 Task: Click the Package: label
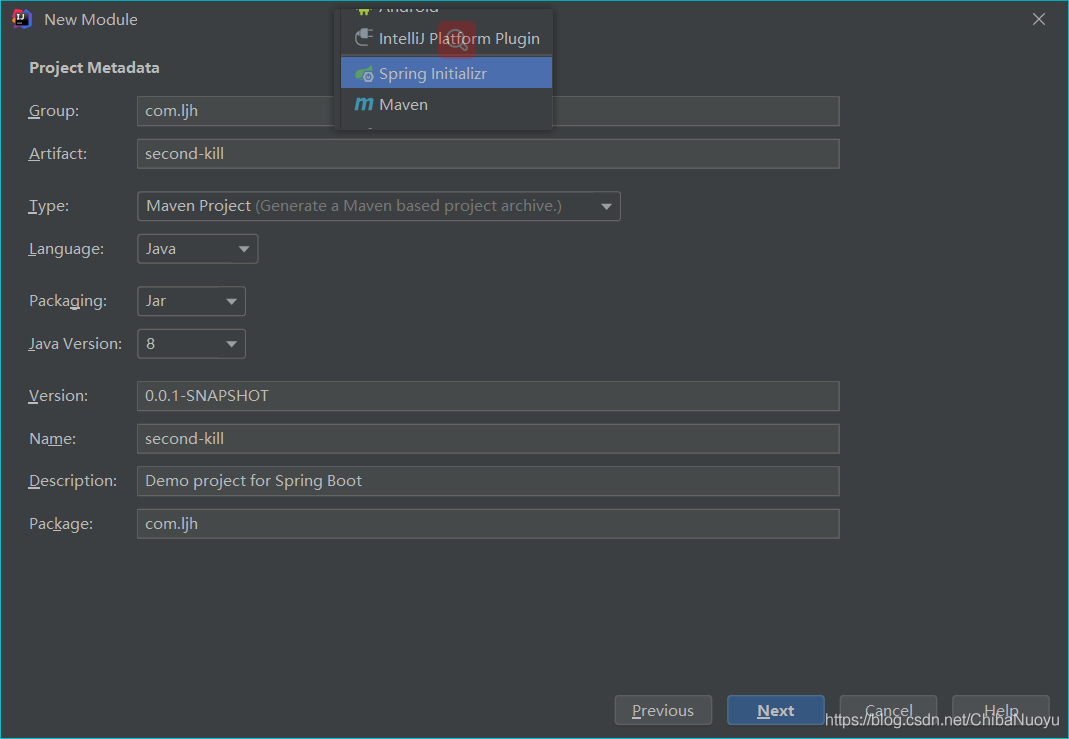coord(61,524)
